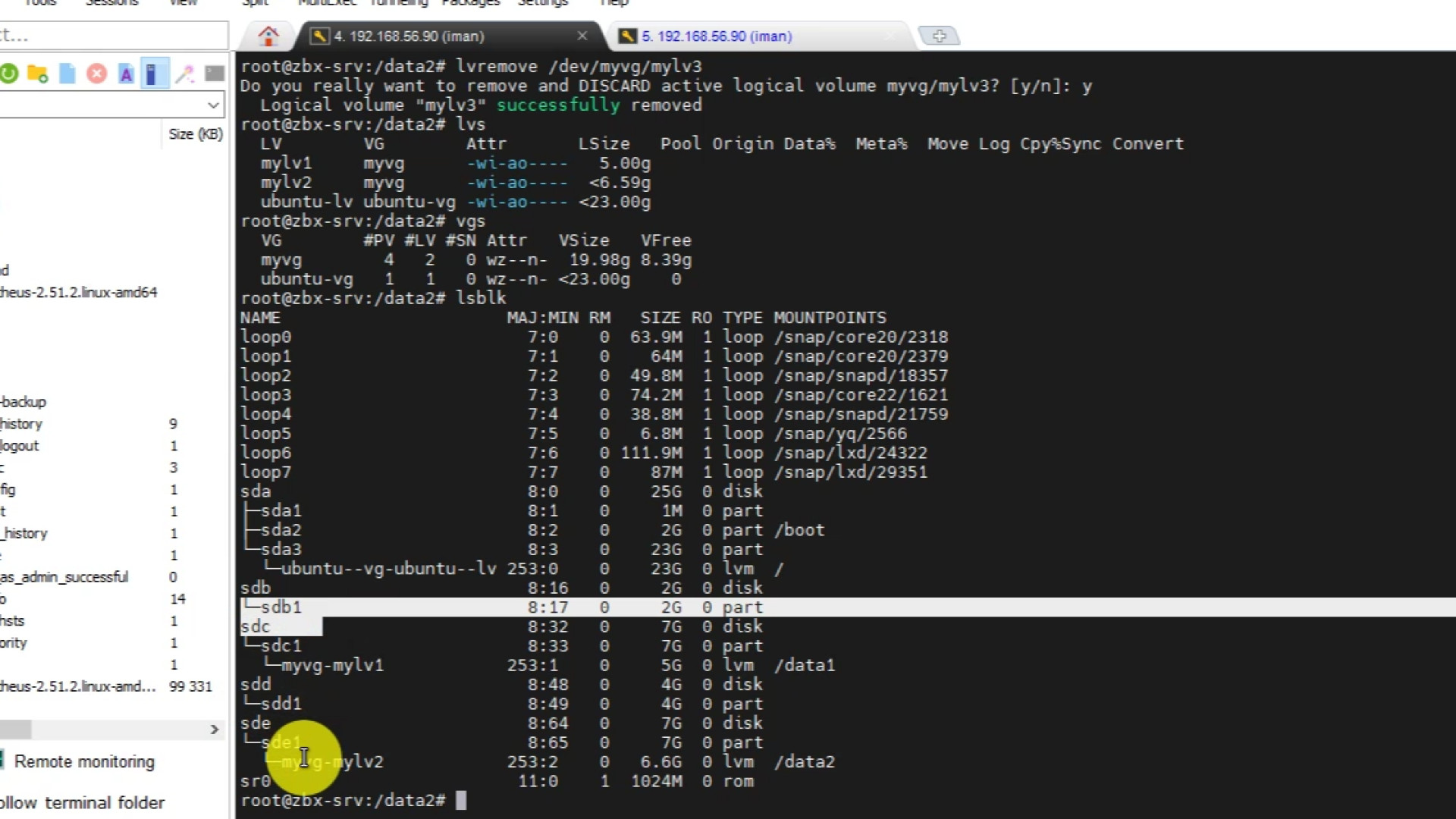Click the new file icon
The image size is (1456, 819).
point(67,74)
